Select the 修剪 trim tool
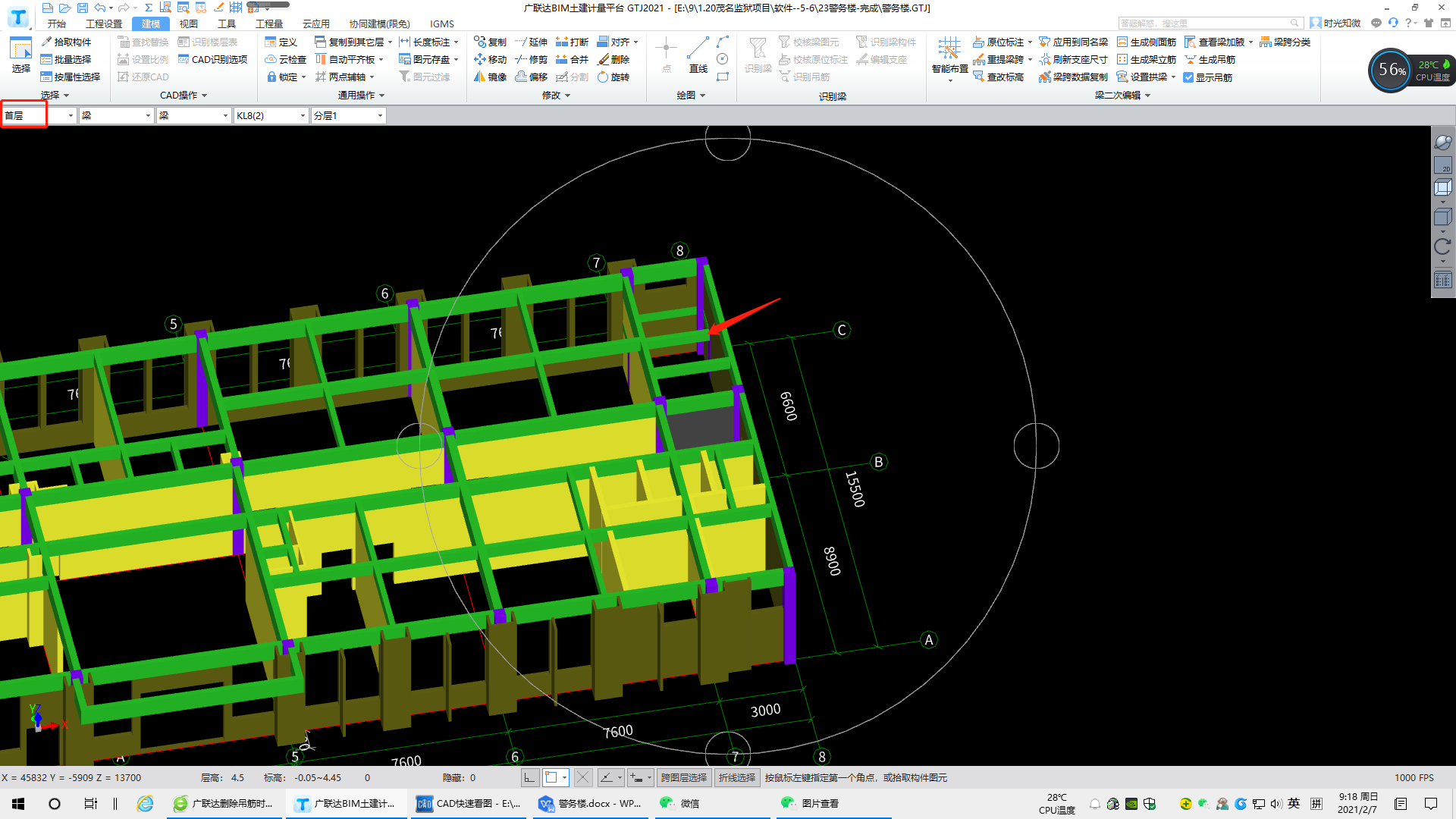The height and width of the screenshot is (819, 1456). click(531, 59)
